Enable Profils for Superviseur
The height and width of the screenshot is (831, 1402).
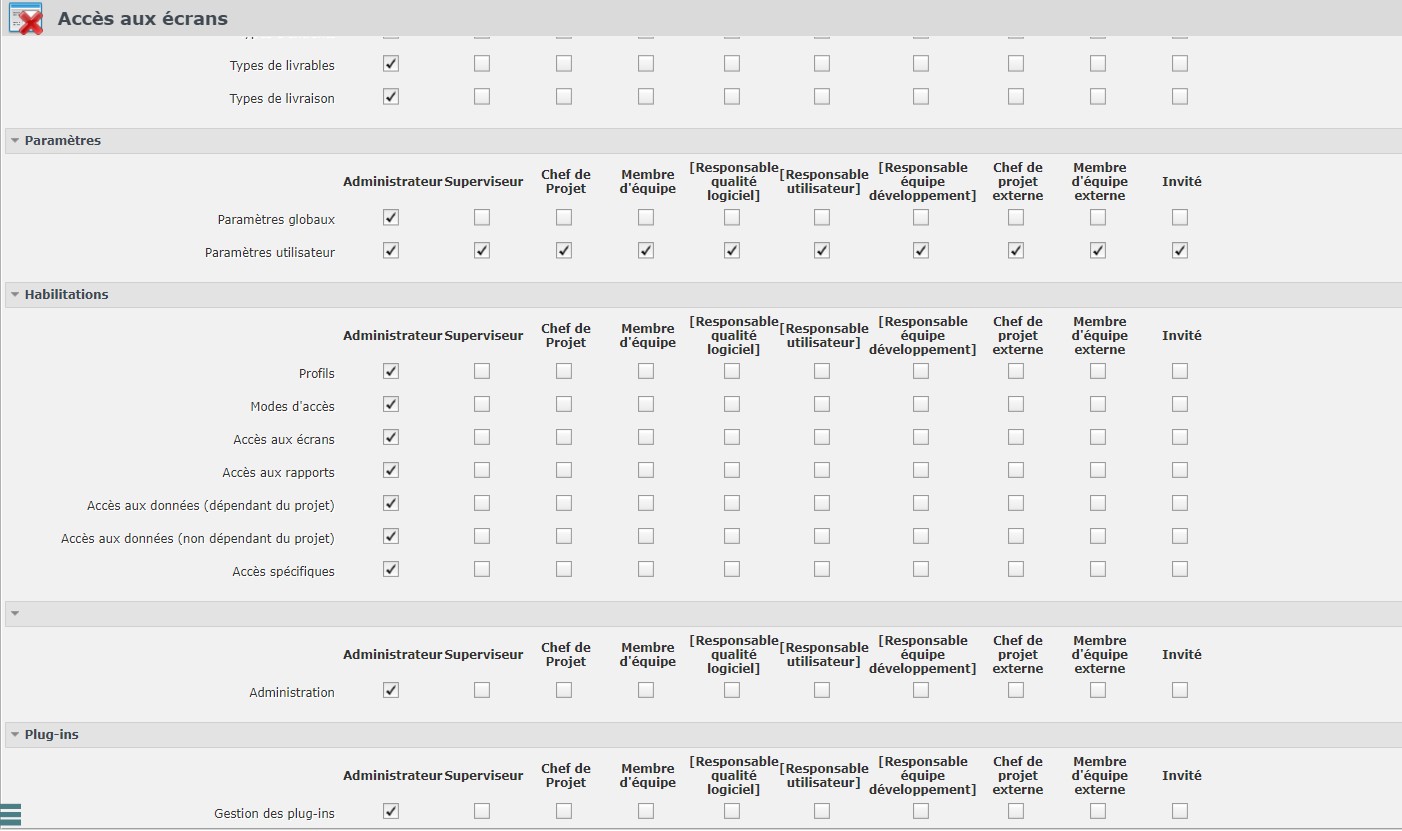482,371
